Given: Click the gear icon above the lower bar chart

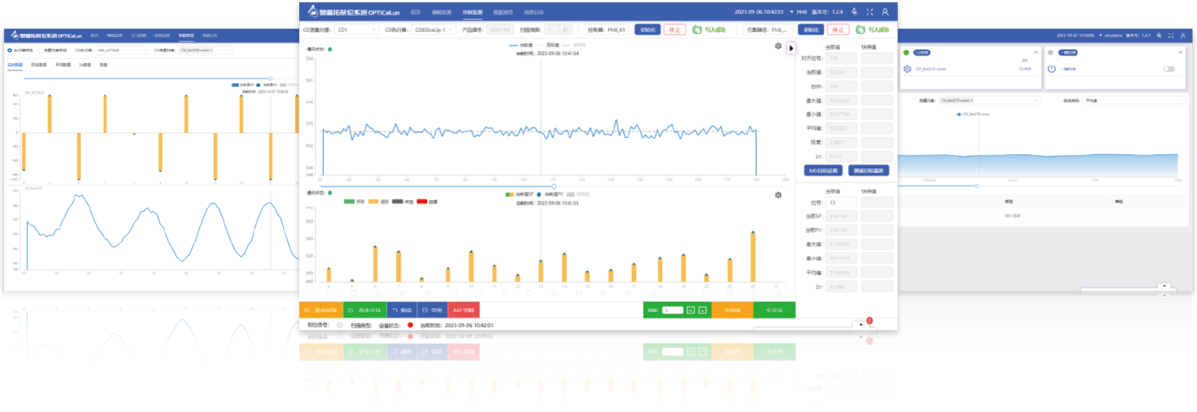Looking at the screenshot, I should (778, 195).
